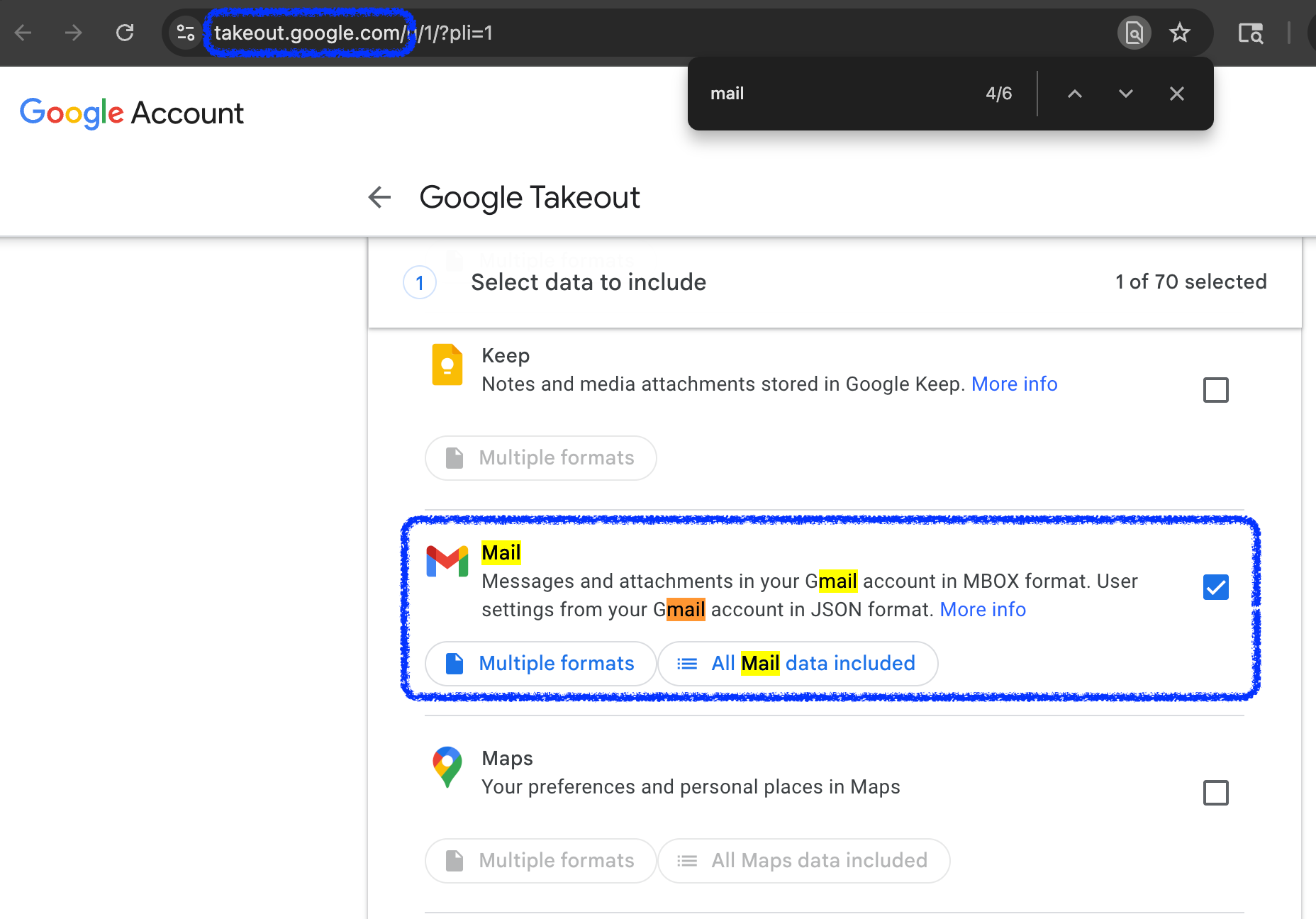1316x919 pixels.
Task: Go to previous find match
Action: (x=1075, y=94)
